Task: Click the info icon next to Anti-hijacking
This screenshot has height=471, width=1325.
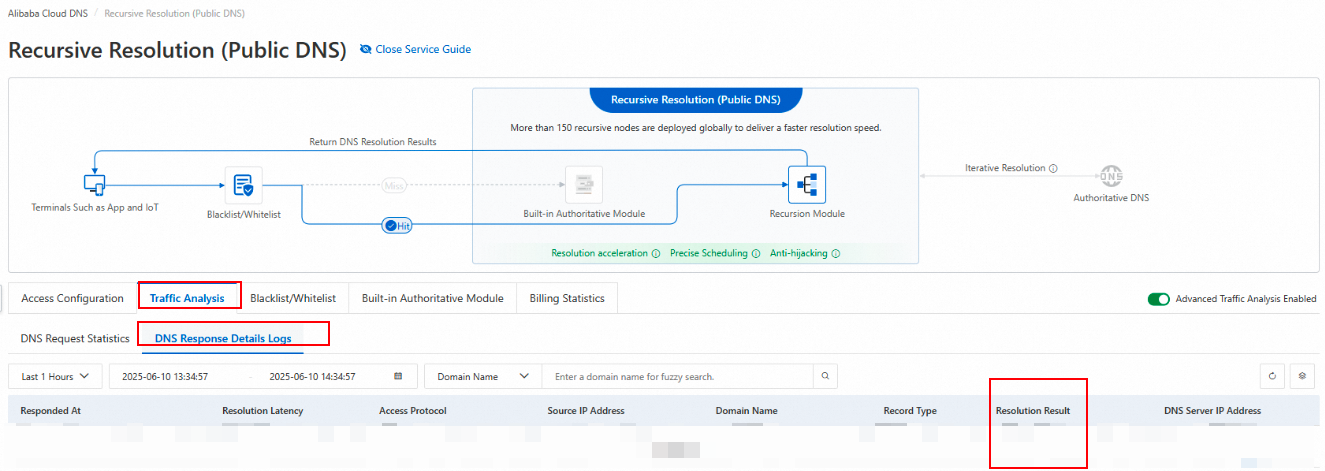Action: (836, 253)
